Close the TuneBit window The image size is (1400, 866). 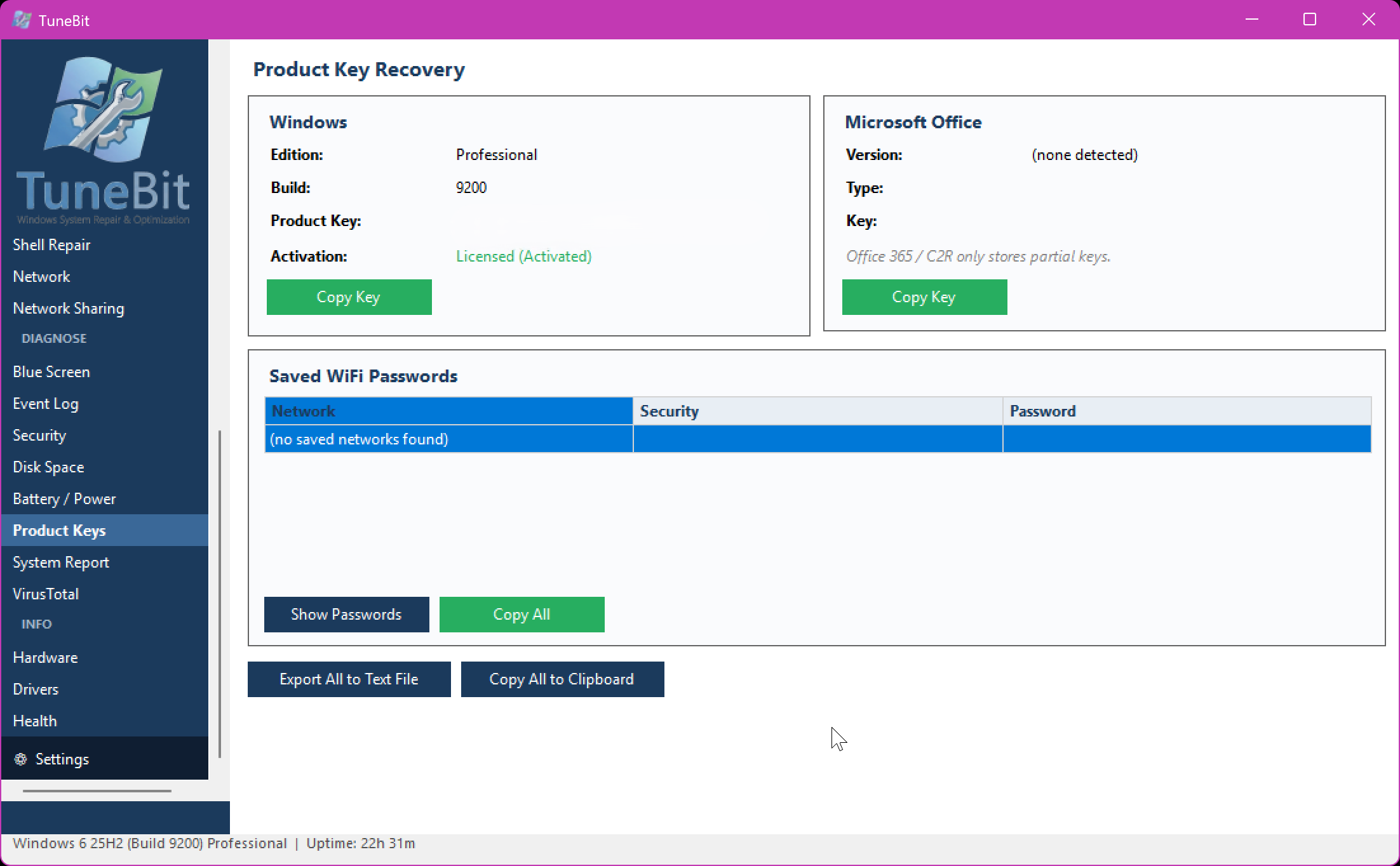point(1369,20)
